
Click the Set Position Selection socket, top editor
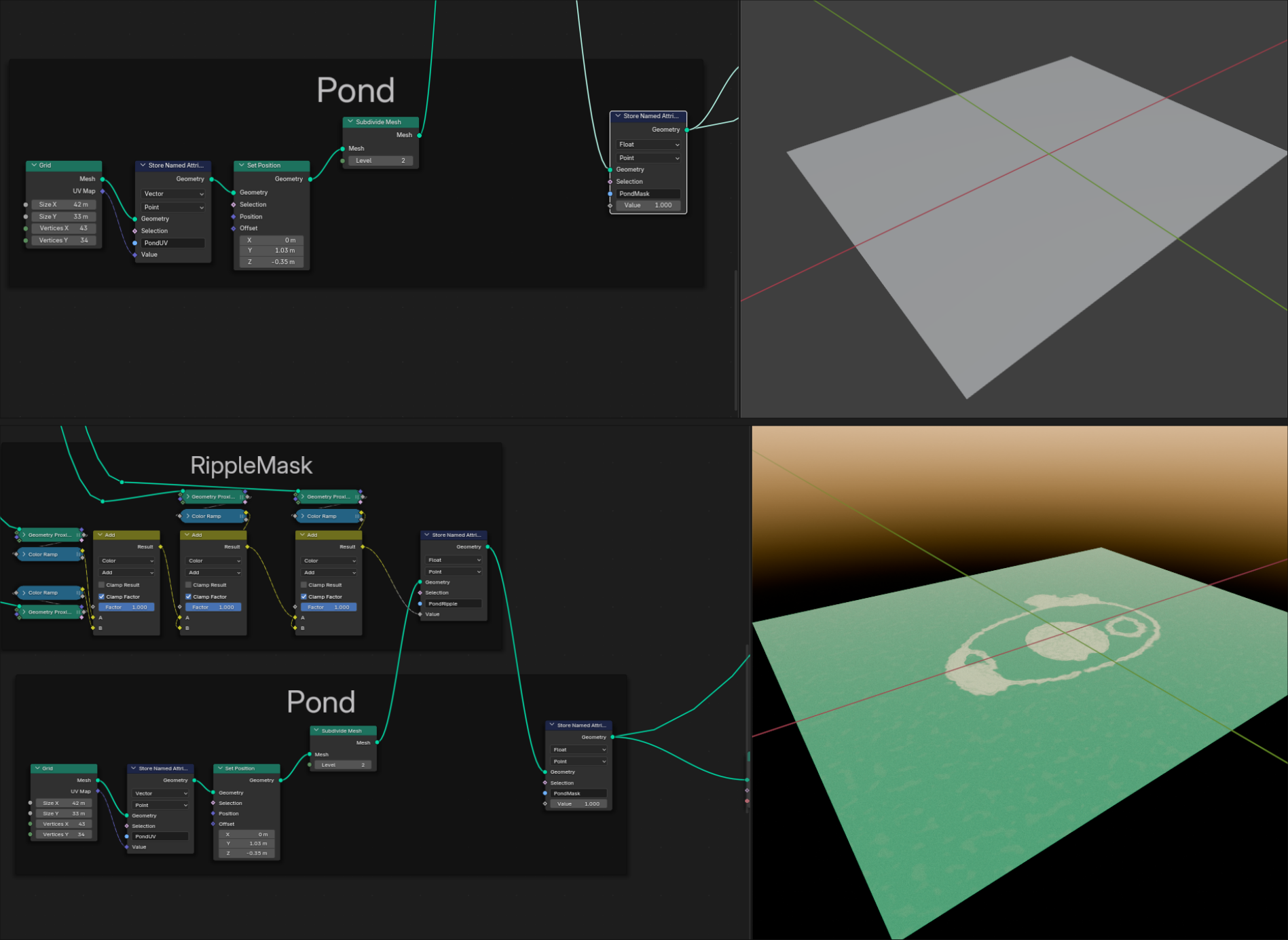(234, 204)
